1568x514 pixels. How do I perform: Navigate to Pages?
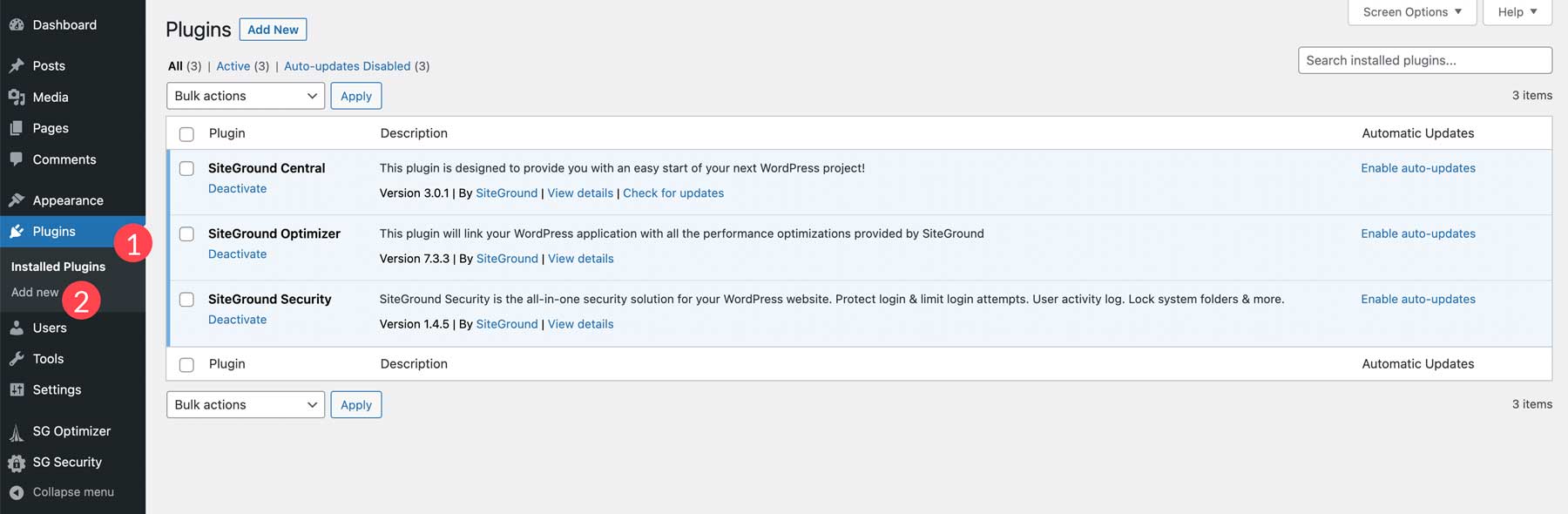[x=50, y=127]
